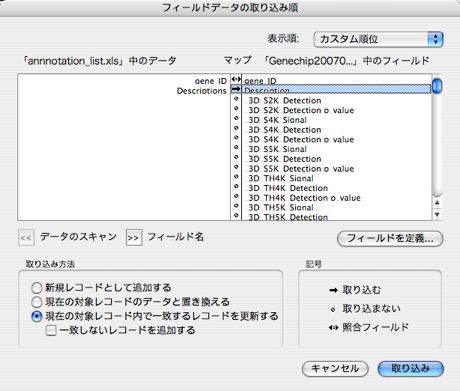Select 現在の対象レコードのデータと置き換える radio option
The image size is (460, 391).
tap(36, 302)
